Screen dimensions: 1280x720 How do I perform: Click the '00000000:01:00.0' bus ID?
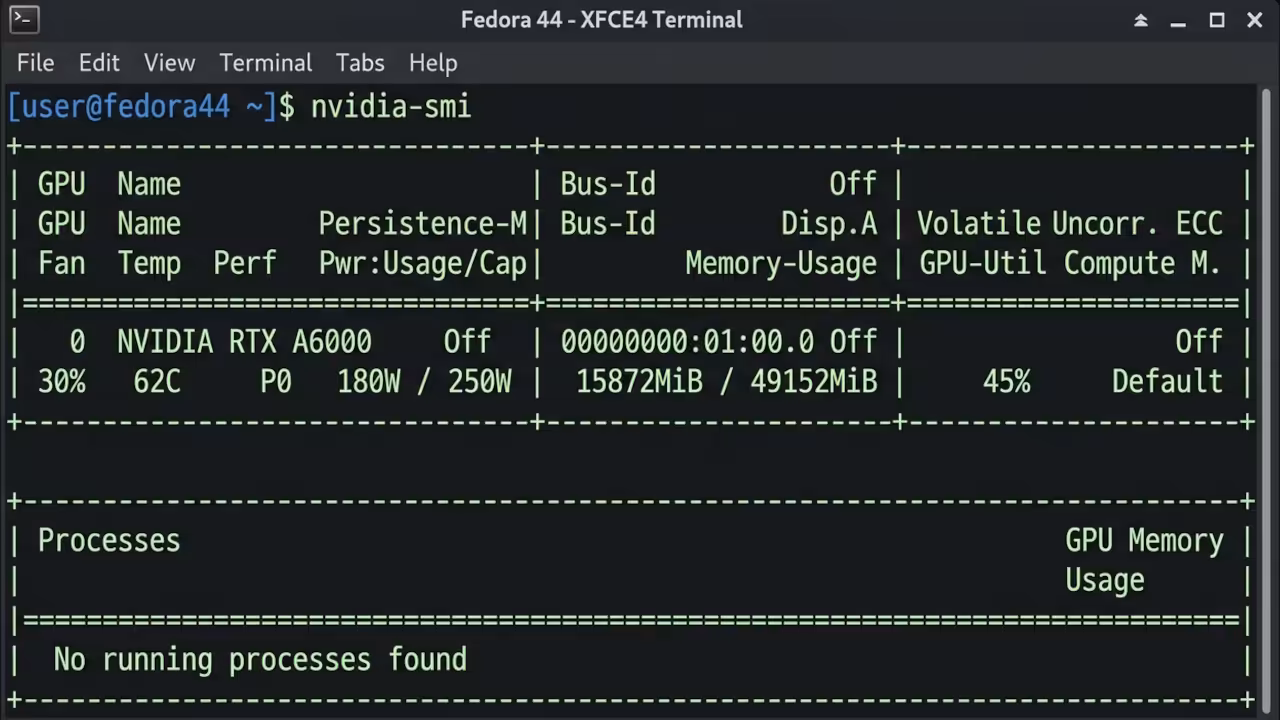point(687,342)
